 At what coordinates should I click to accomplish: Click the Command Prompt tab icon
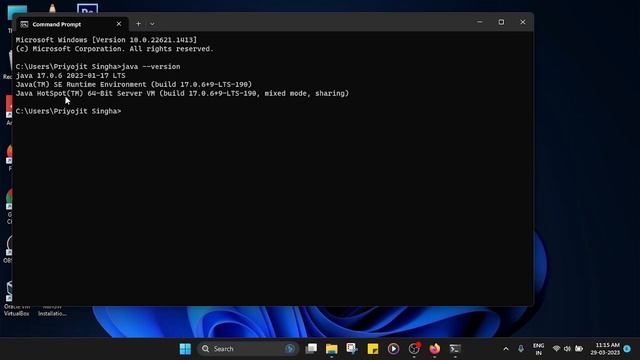pos(24,24)
